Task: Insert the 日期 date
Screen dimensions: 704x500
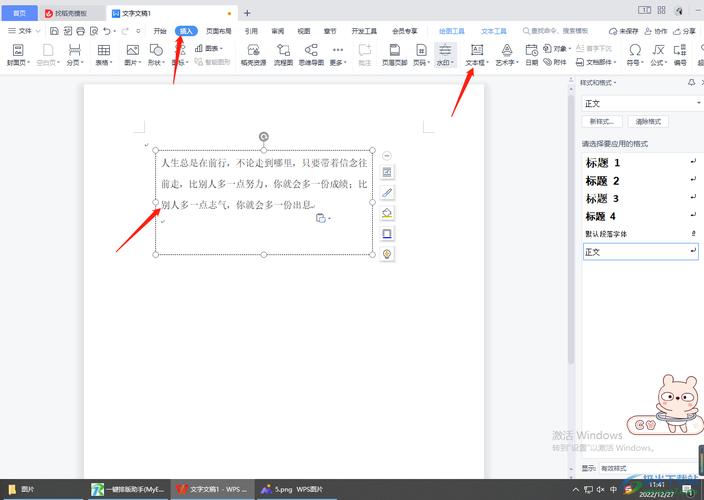Action: [x=532, y=55]
